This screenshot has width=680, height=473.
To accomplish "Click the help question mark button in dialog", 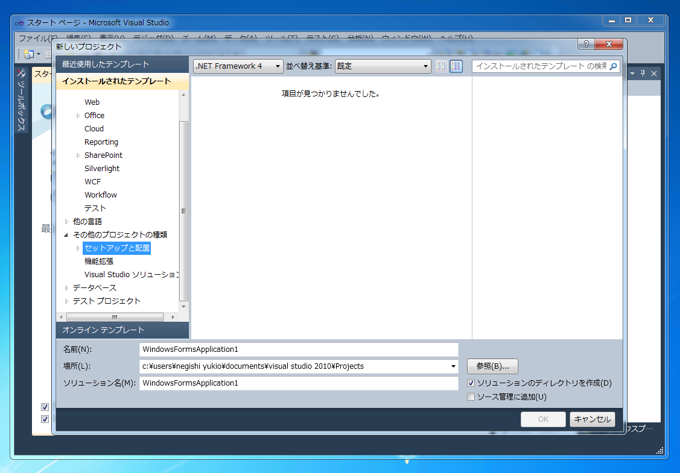I will 586,44.
